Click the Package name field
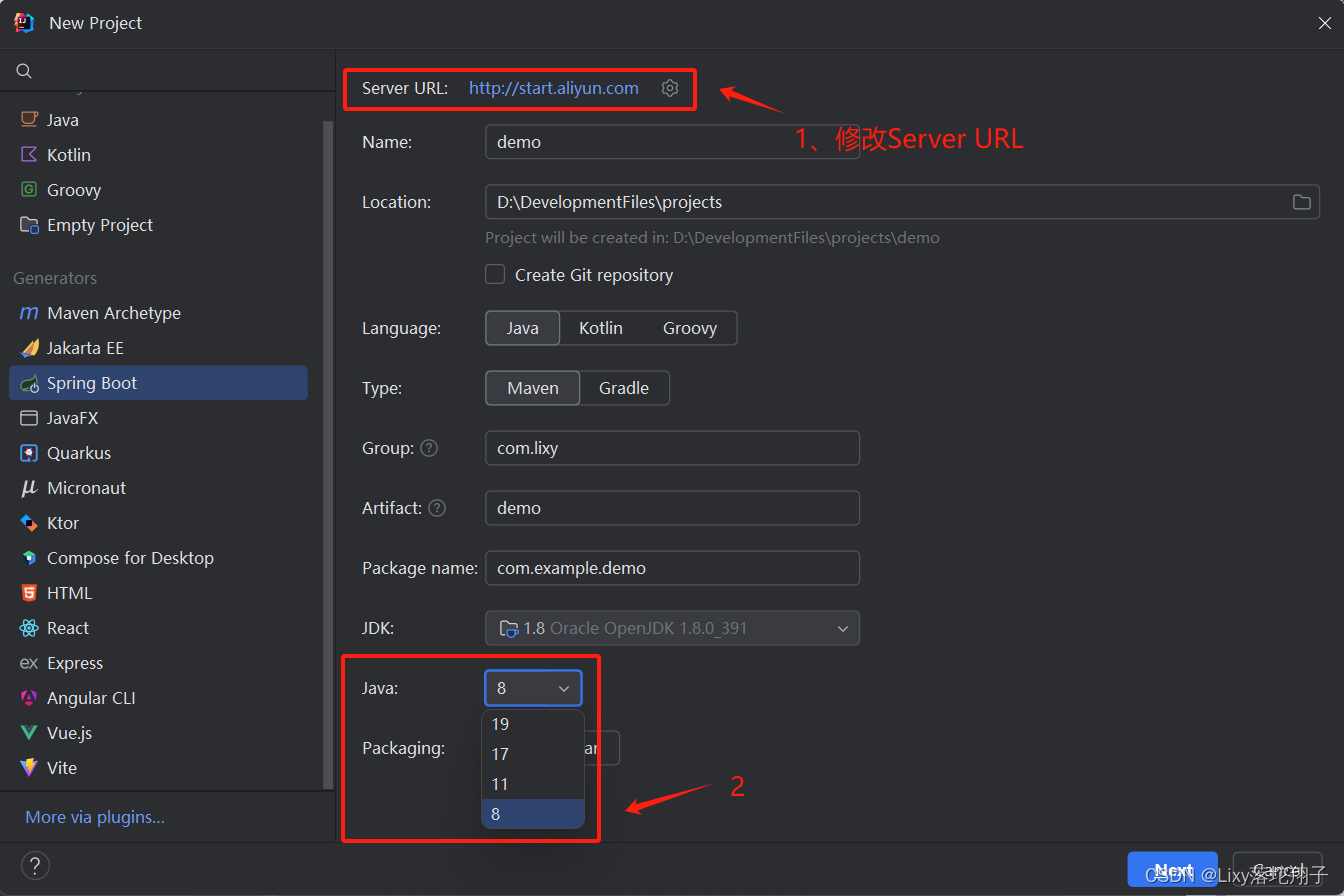1344x896 pixels. [672, 568]
